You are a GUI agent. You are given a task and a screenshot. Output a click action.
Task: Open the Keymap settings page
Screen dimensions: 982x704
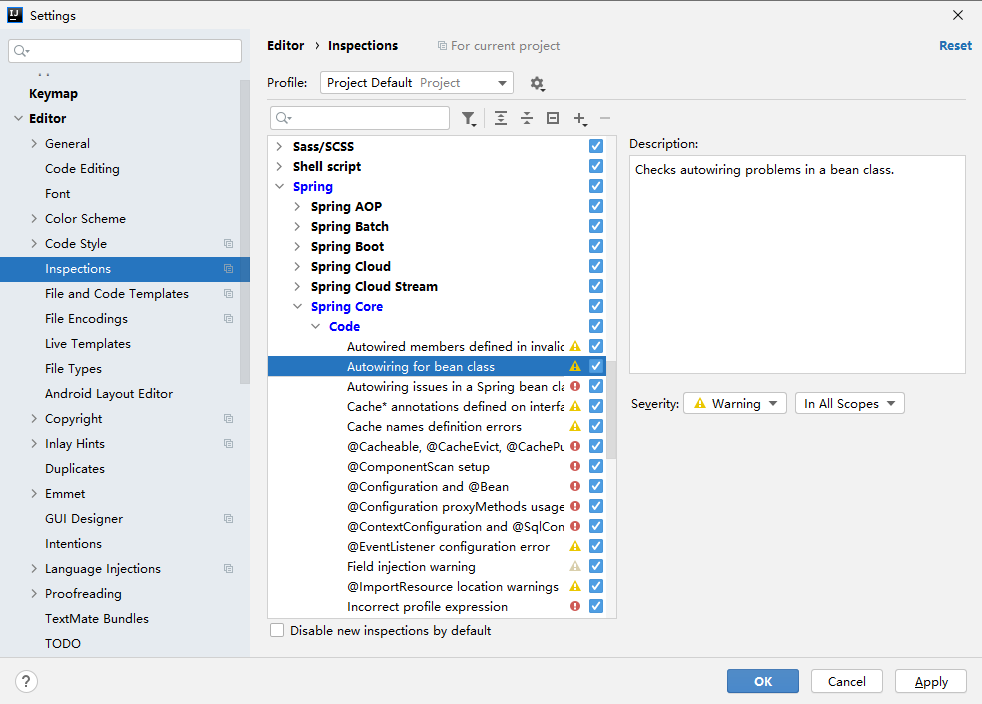[x=53, y=94]
